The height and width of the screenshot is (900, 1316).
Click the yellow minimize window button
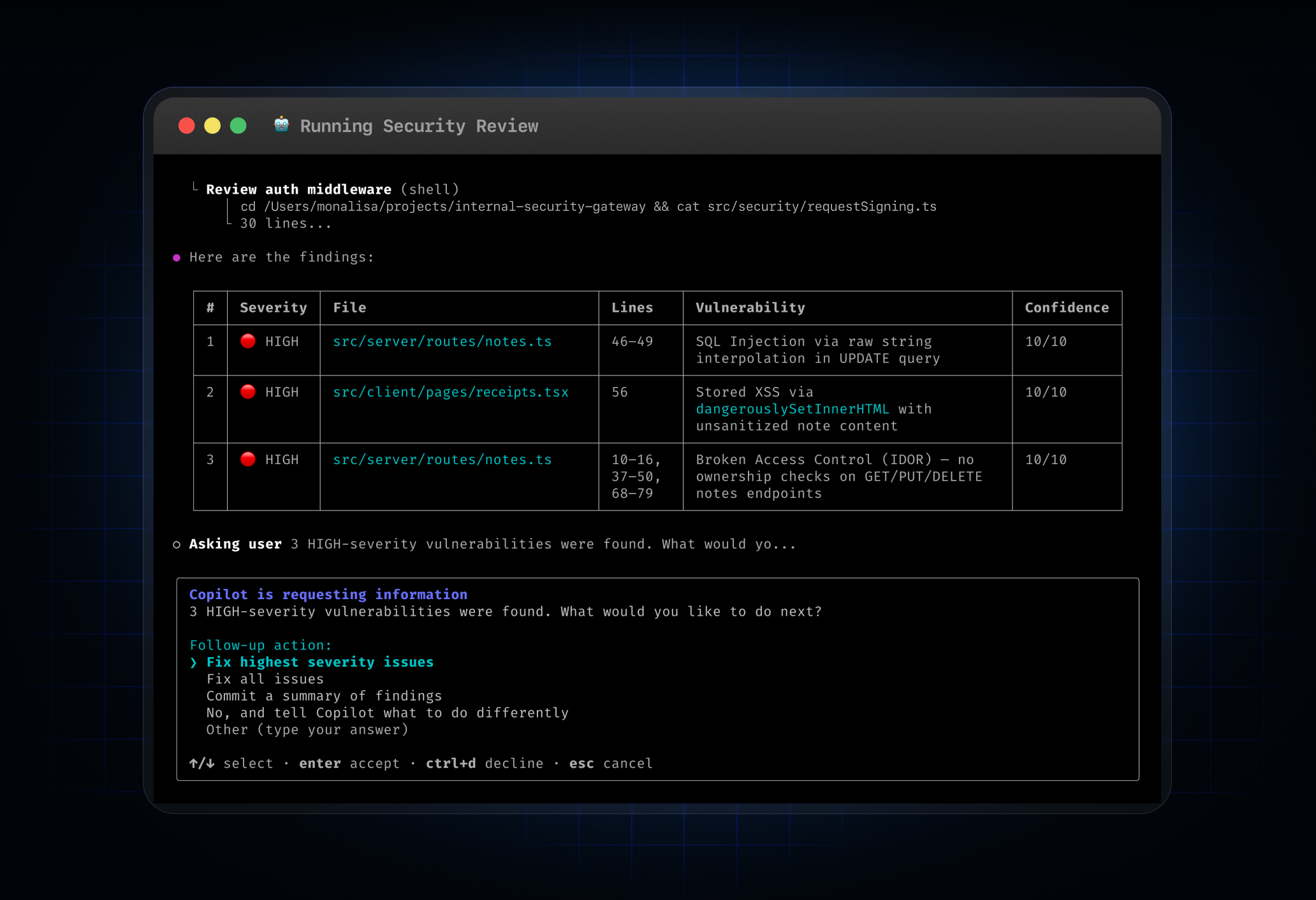(212, 126)
